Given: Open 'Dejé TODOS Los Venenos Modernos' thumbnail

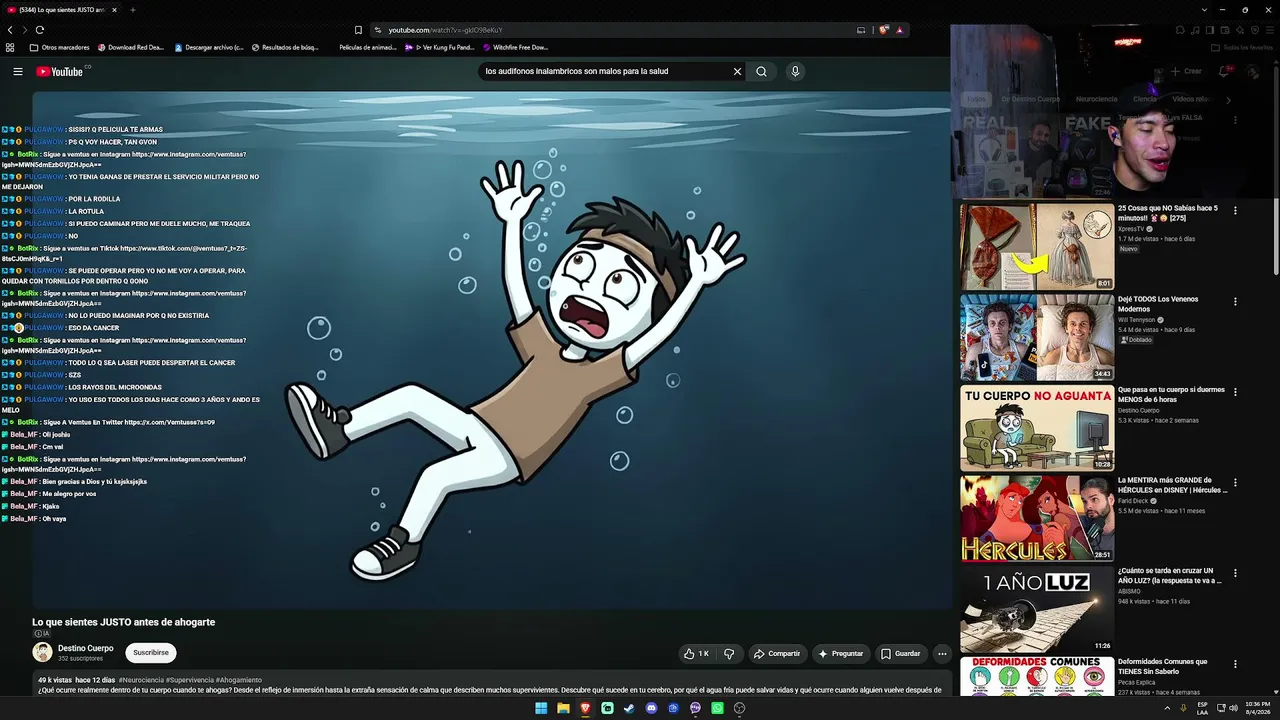Looking at the screenshot, I should pos(1037,337).
